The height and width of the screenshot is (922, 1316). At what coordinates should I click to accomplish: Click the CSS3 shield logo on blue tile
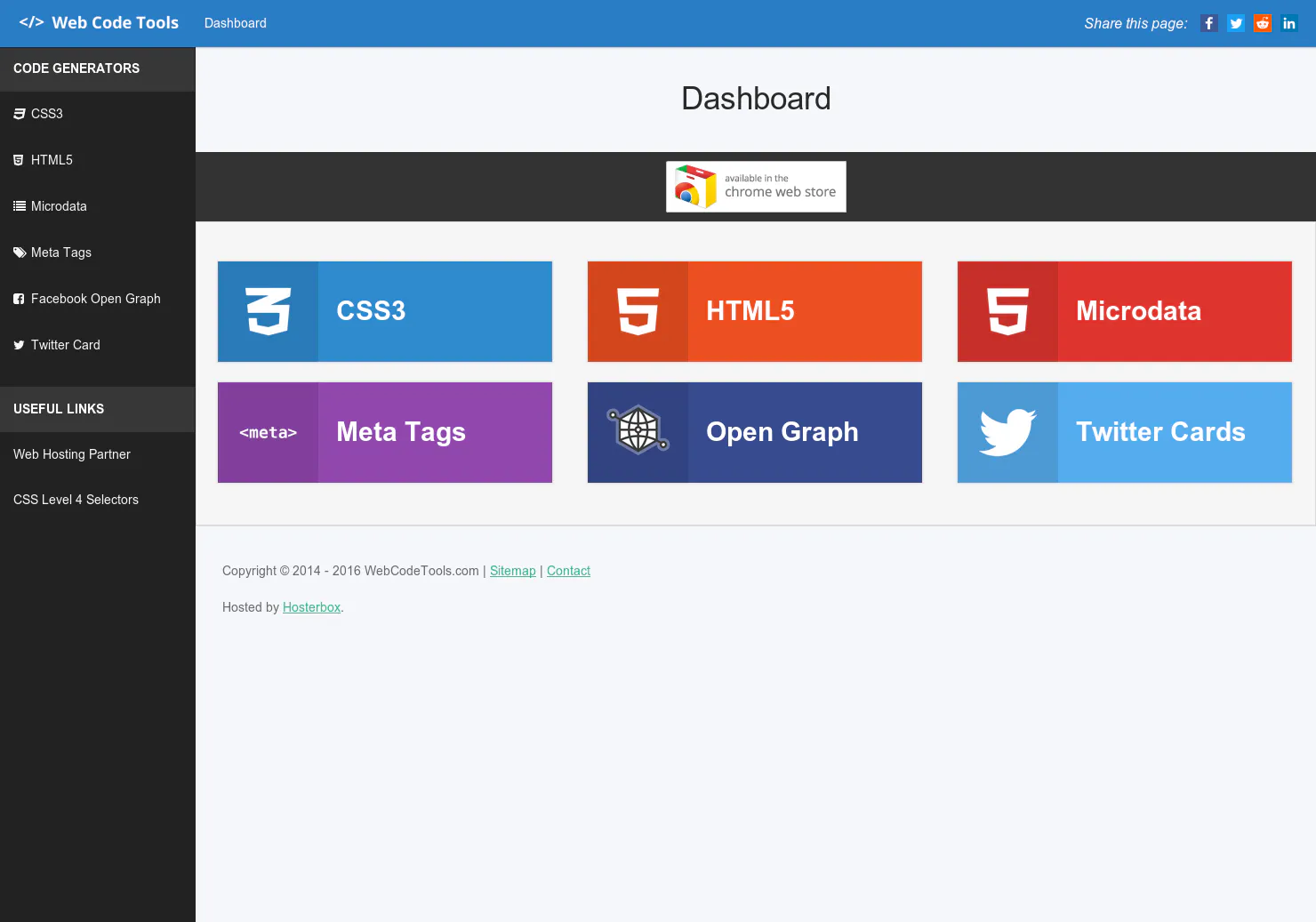coord(268,311)
